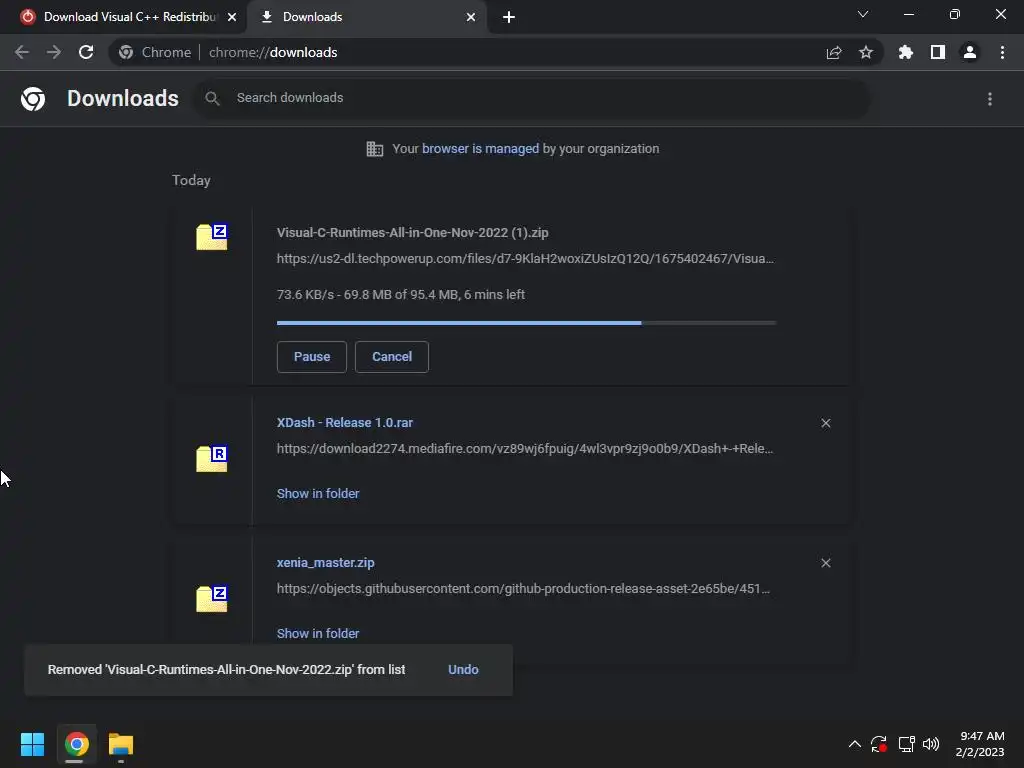Click the Chrome logo beside Downloads title
The image size is (1024, 768).
(33, 99)
